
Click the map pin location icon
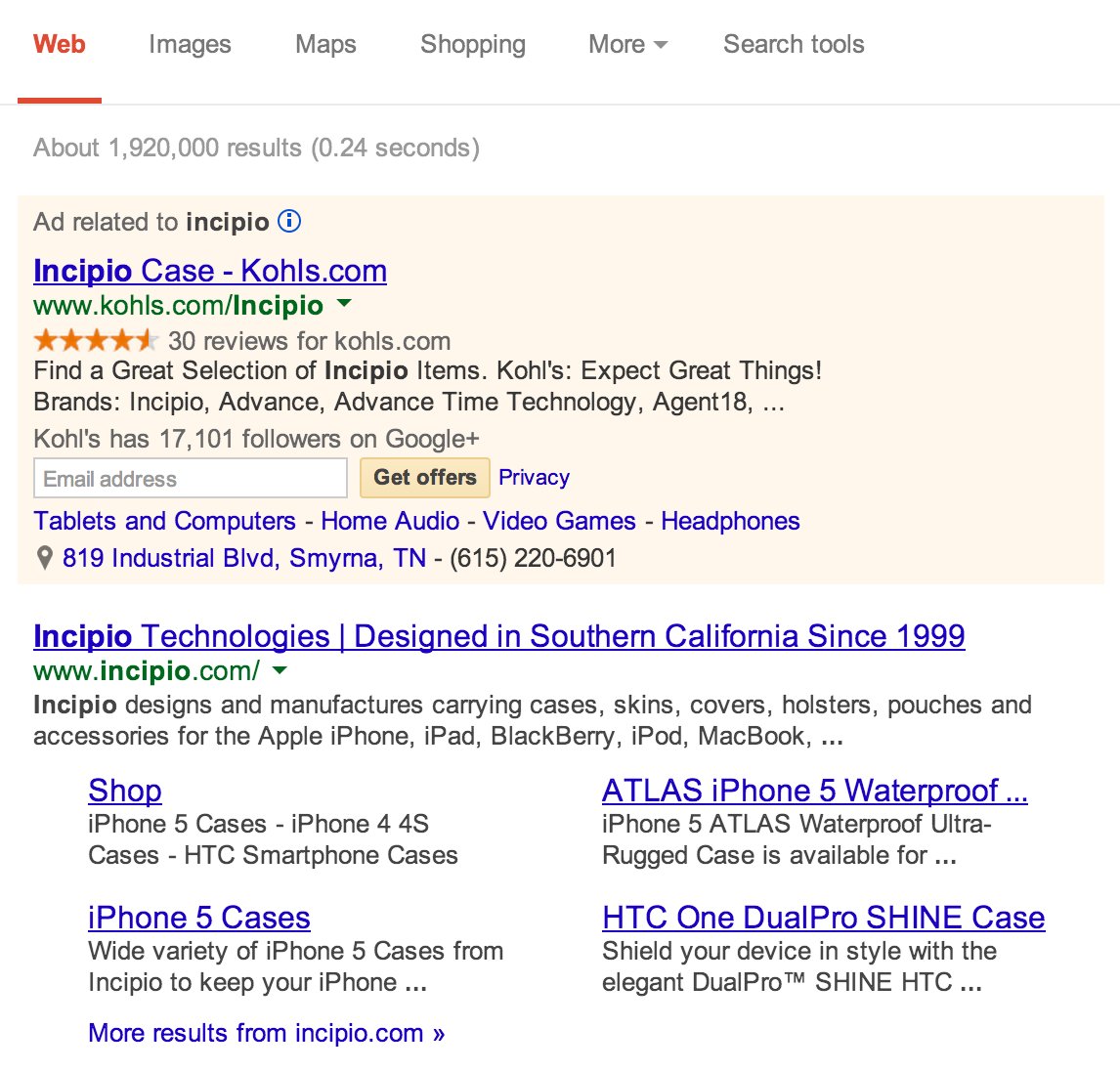[44, 558]
